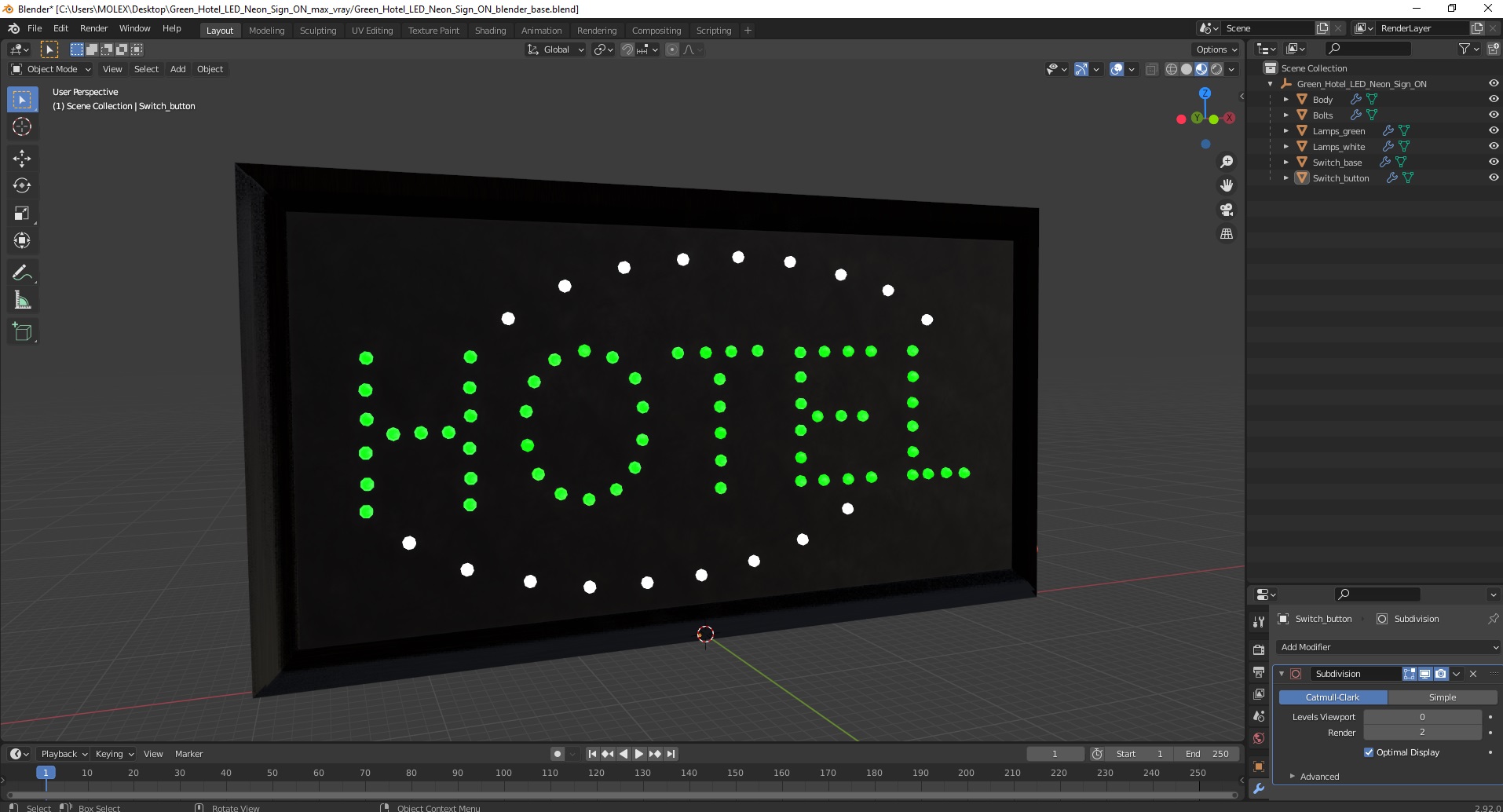The image size is (1503, 812).
Task: Open the Global transform orientation dropdown
Action: tap(556, 49)
